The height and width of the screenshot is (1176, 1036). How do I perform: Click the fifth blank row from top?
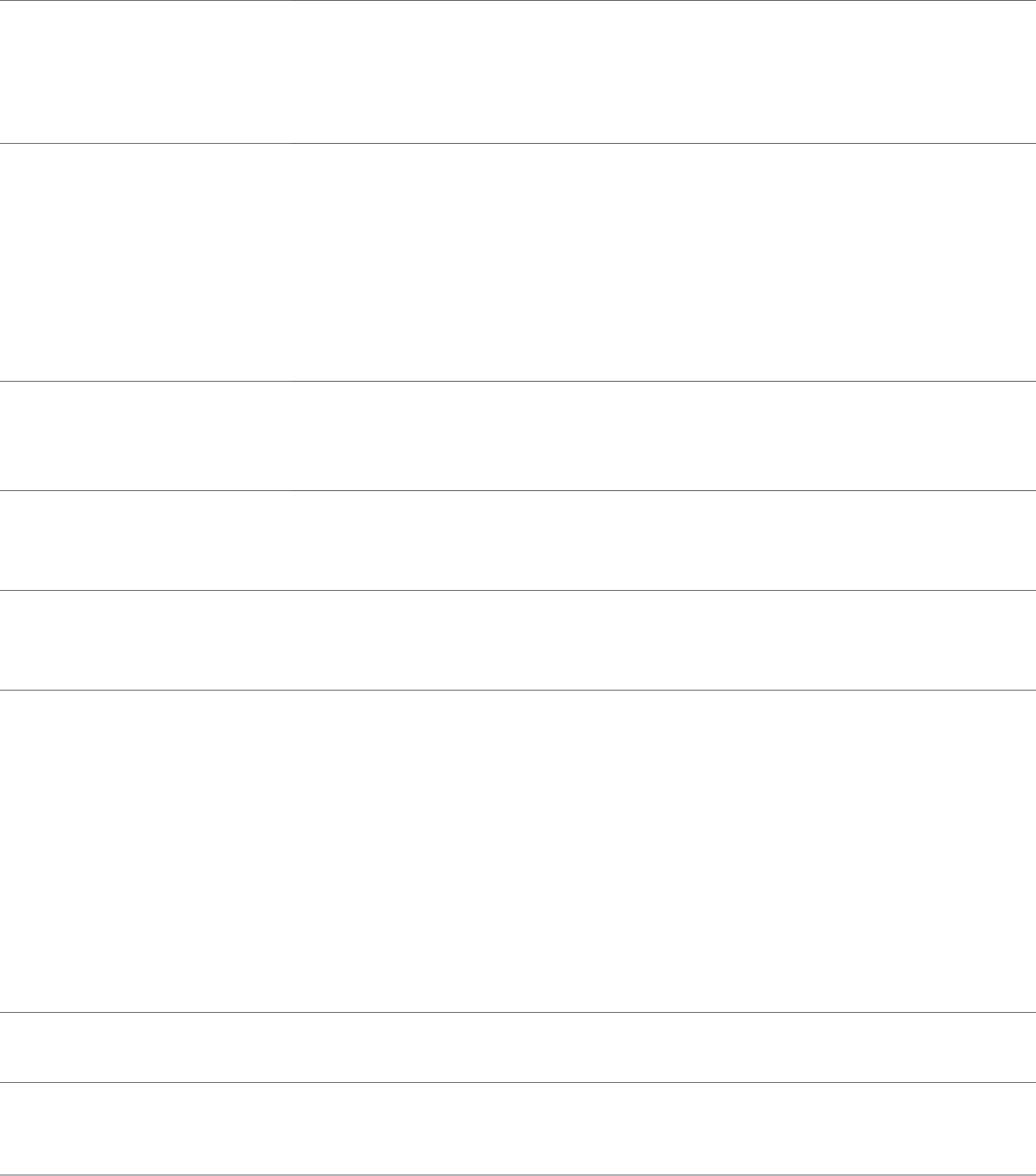pyautogui.click(x=518, y=640)
